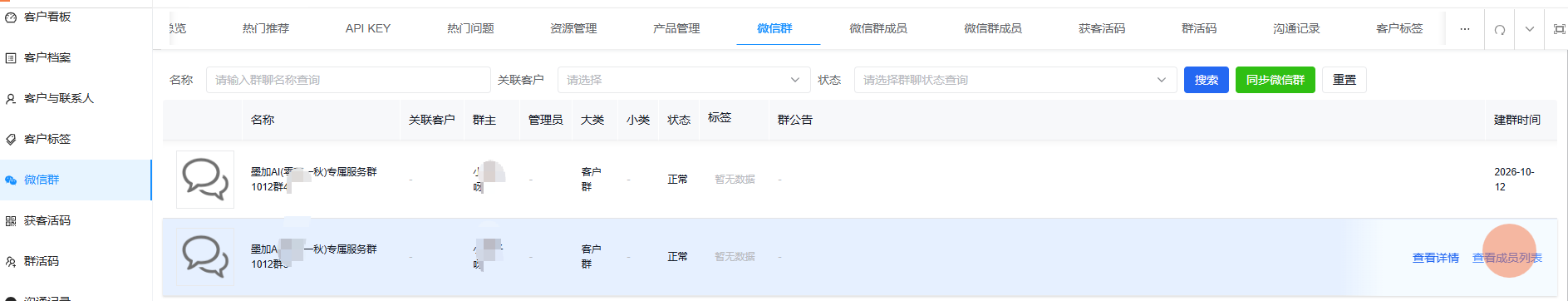Click the 标签 column header

(x=720, y=118)
